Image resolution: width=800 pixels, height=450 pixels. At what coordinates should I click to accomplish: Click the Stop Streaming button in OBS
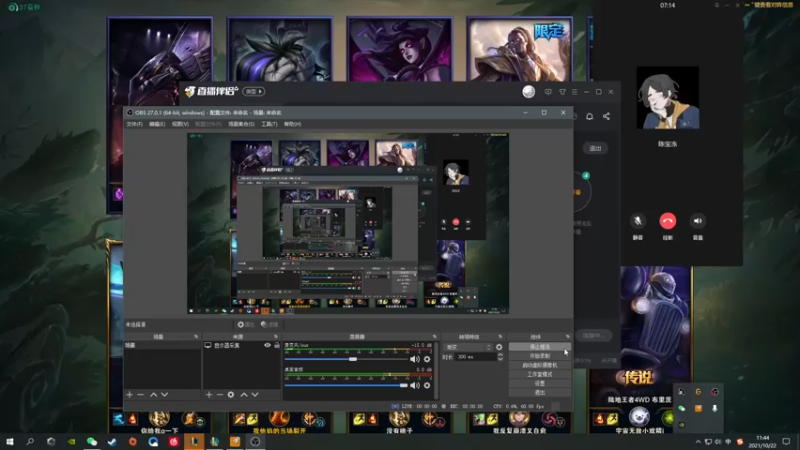click(540, 347)
